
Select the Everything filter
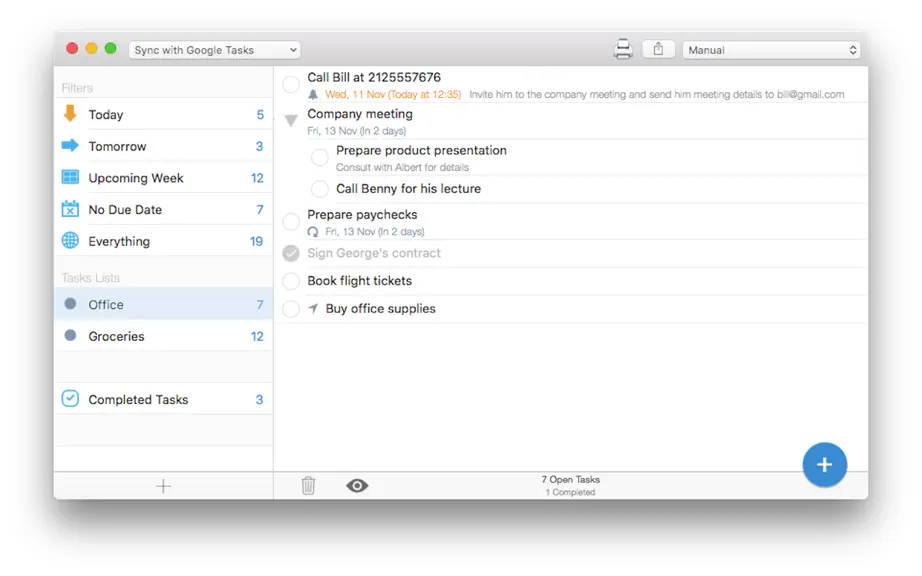click(163, 241)
